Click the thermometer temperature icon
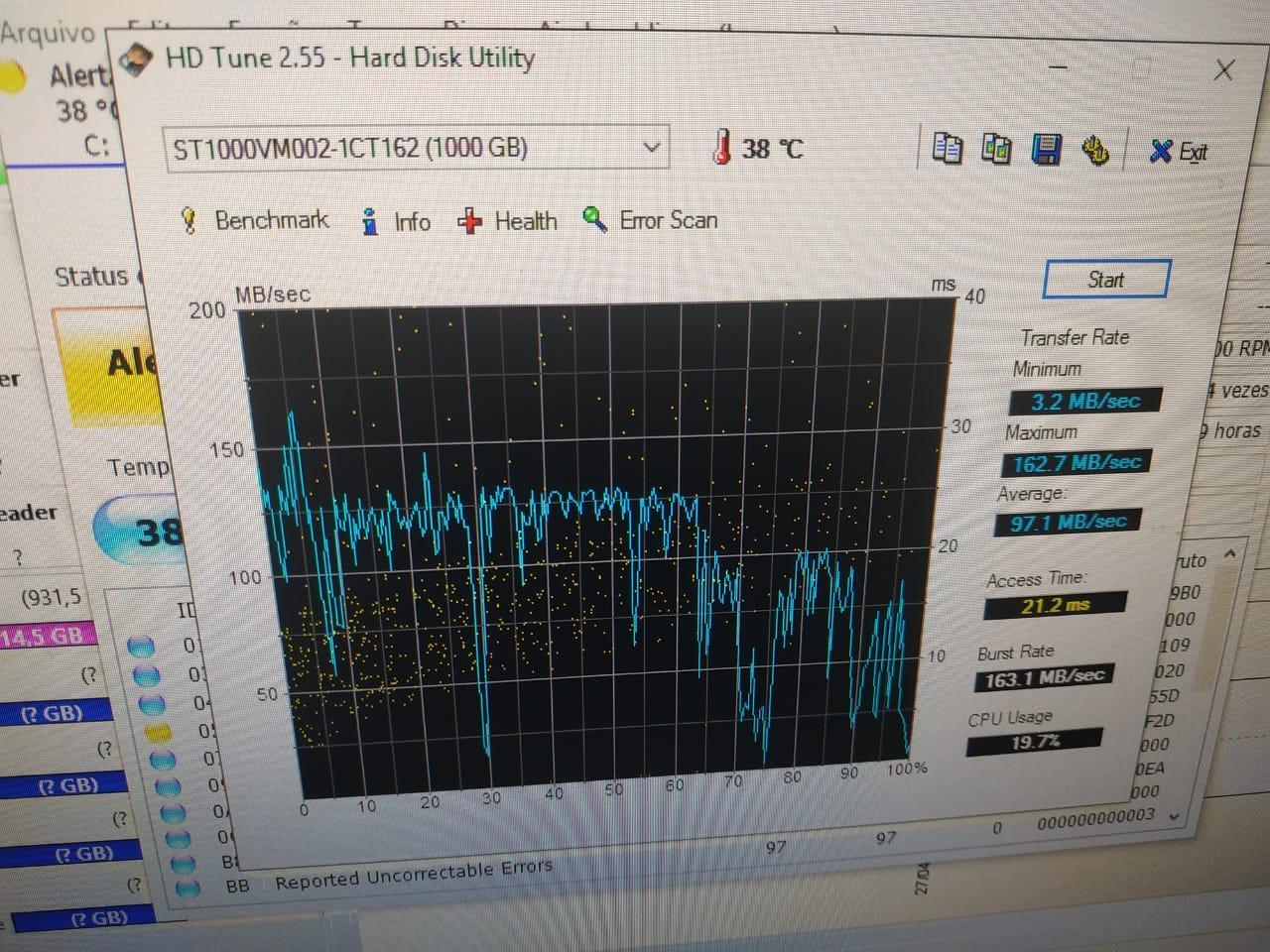Screen dimensions: 1270x952 tap(722, 147)
